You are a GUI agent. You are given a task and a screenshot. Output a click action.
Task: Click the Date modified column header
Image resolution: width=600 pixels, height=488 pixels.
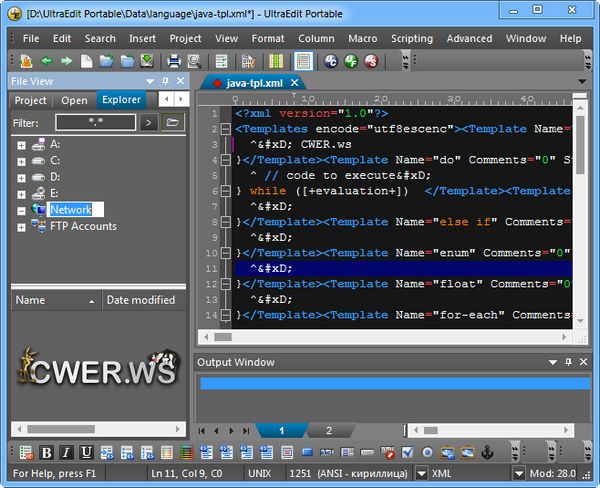pos(140,300)
